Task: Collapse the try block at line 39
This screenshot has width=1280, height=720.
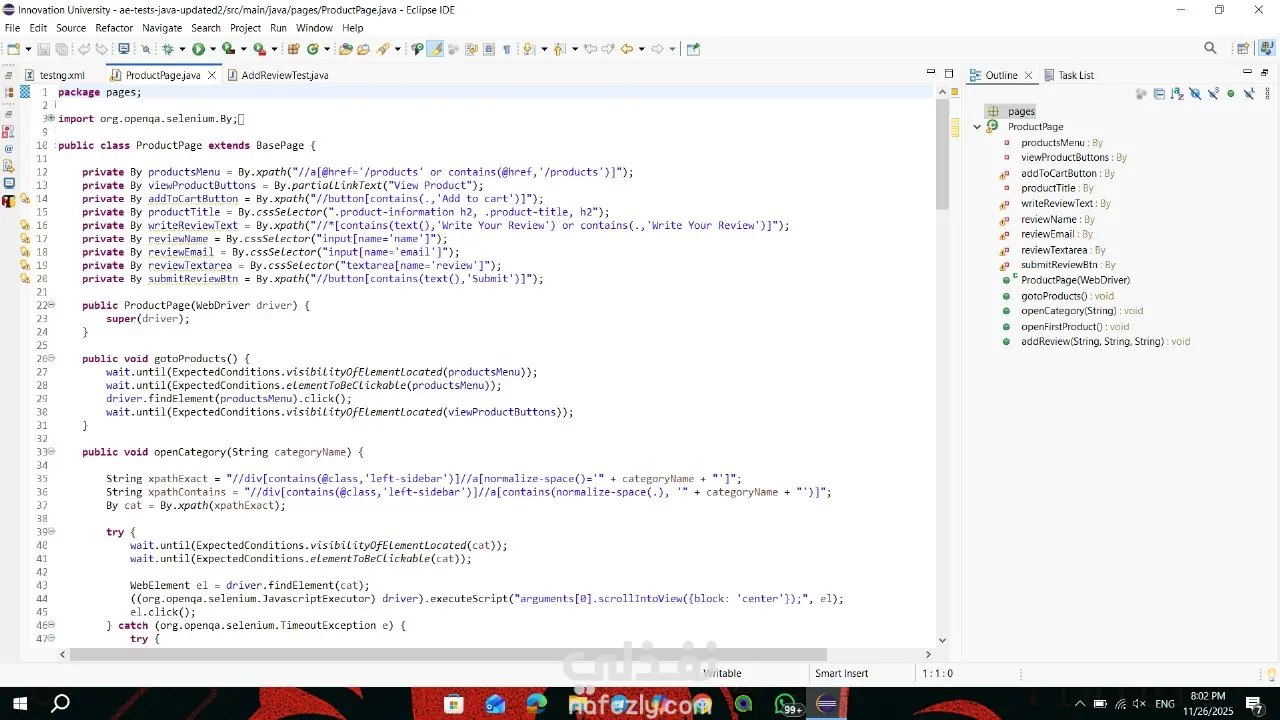Action: (x=50, y=532)
